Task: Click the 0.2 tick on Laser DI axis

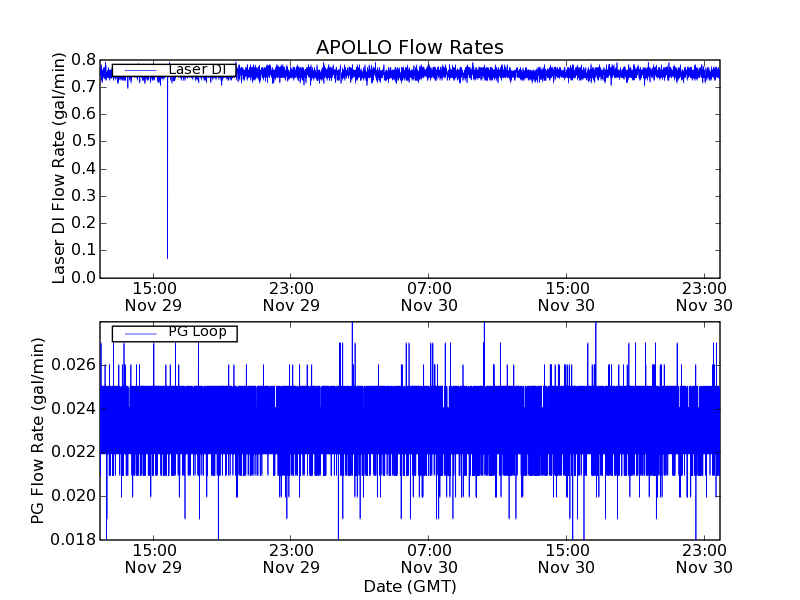Action: [84, 223]
